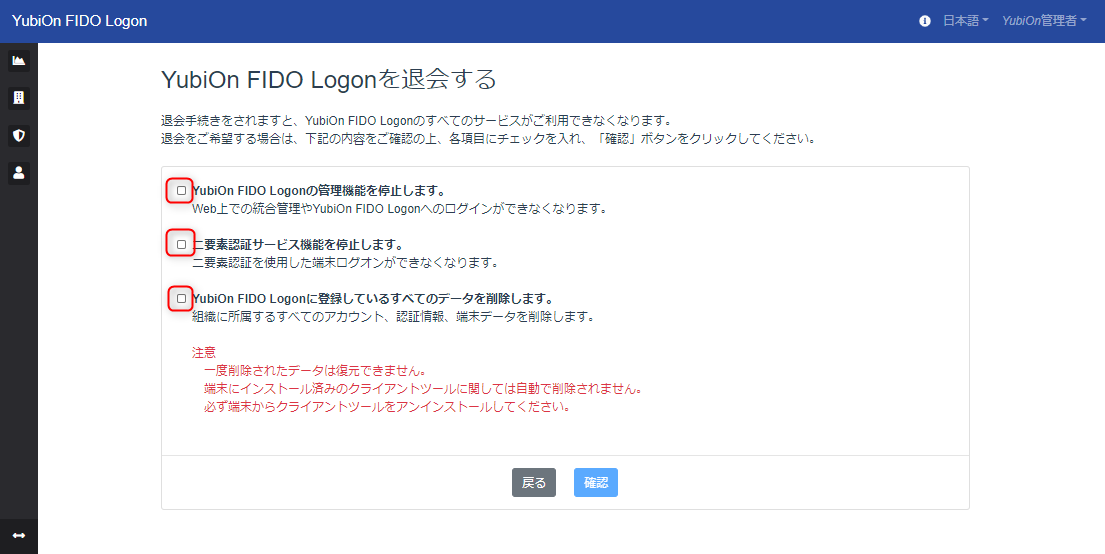Click text '必ず端末からクライアントツールをアンインストールしてください。'
1105x554 pixels.
coord(387,407)
